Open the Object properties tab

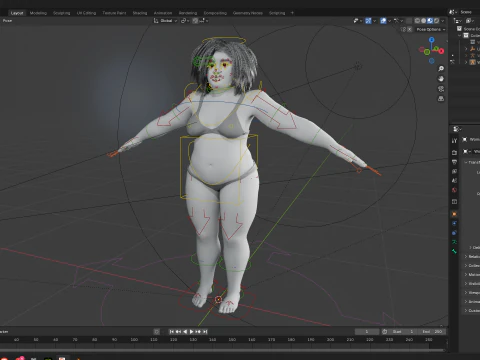pos(454,214)
